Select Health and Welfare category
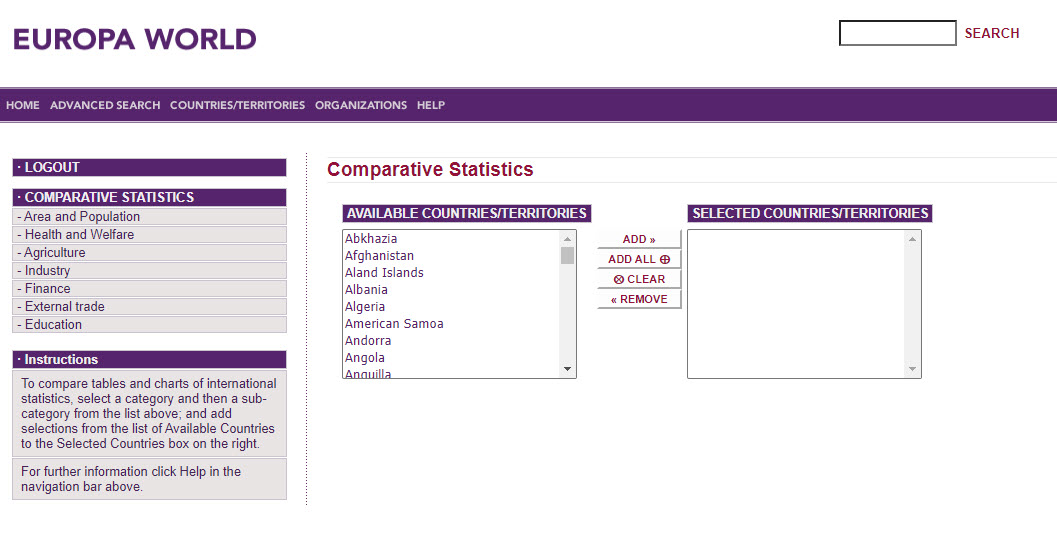 (x=150, y=235)
